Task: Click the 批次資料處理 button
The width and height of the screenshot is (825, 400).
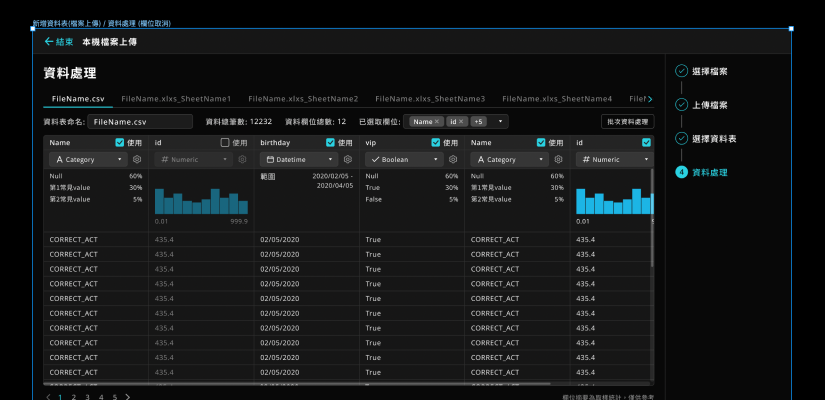Action: [x=628, y=122]
